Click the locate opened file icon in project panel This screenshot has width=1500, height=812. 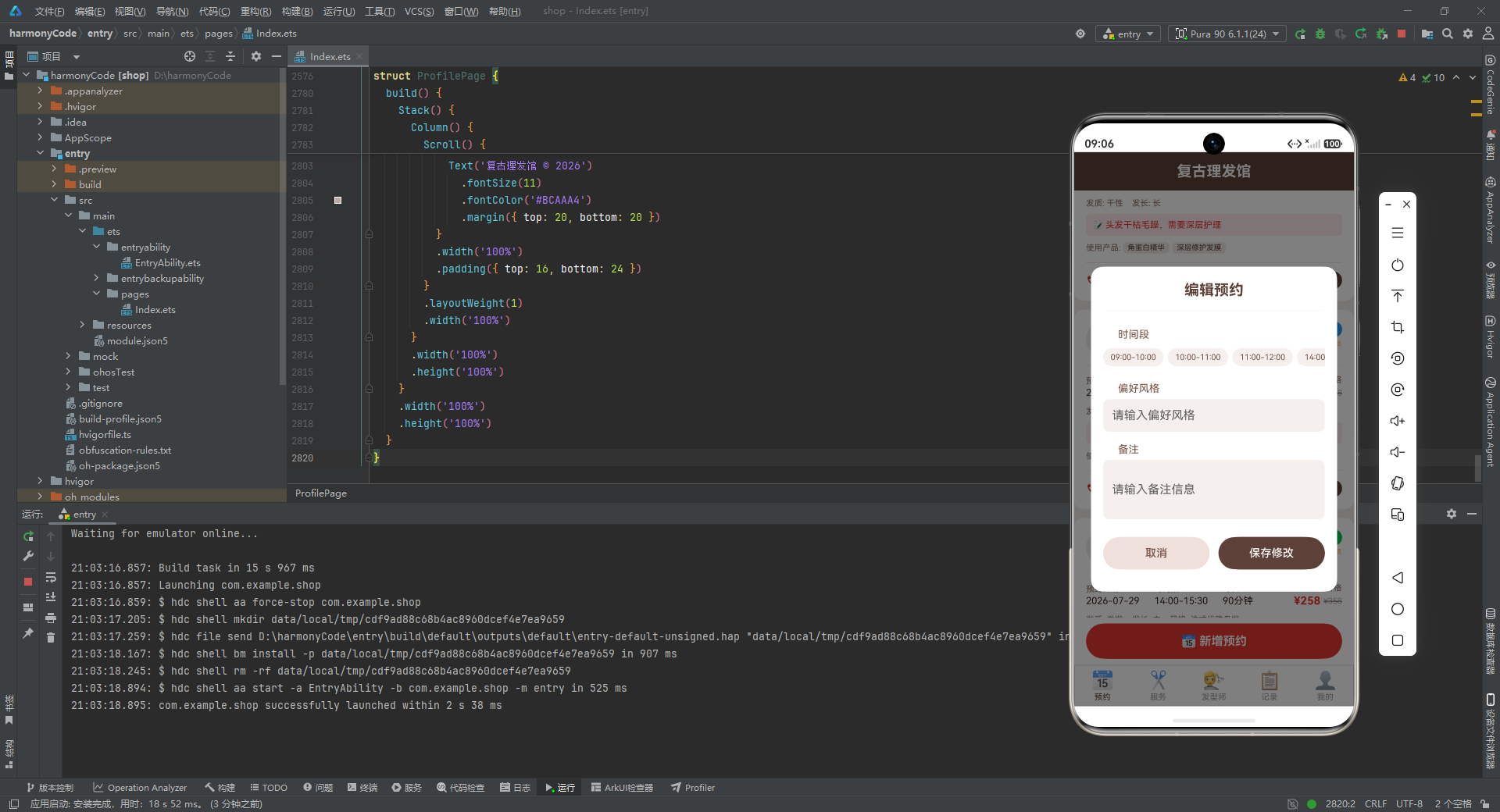pyautogui.click(x=190, y=56)
